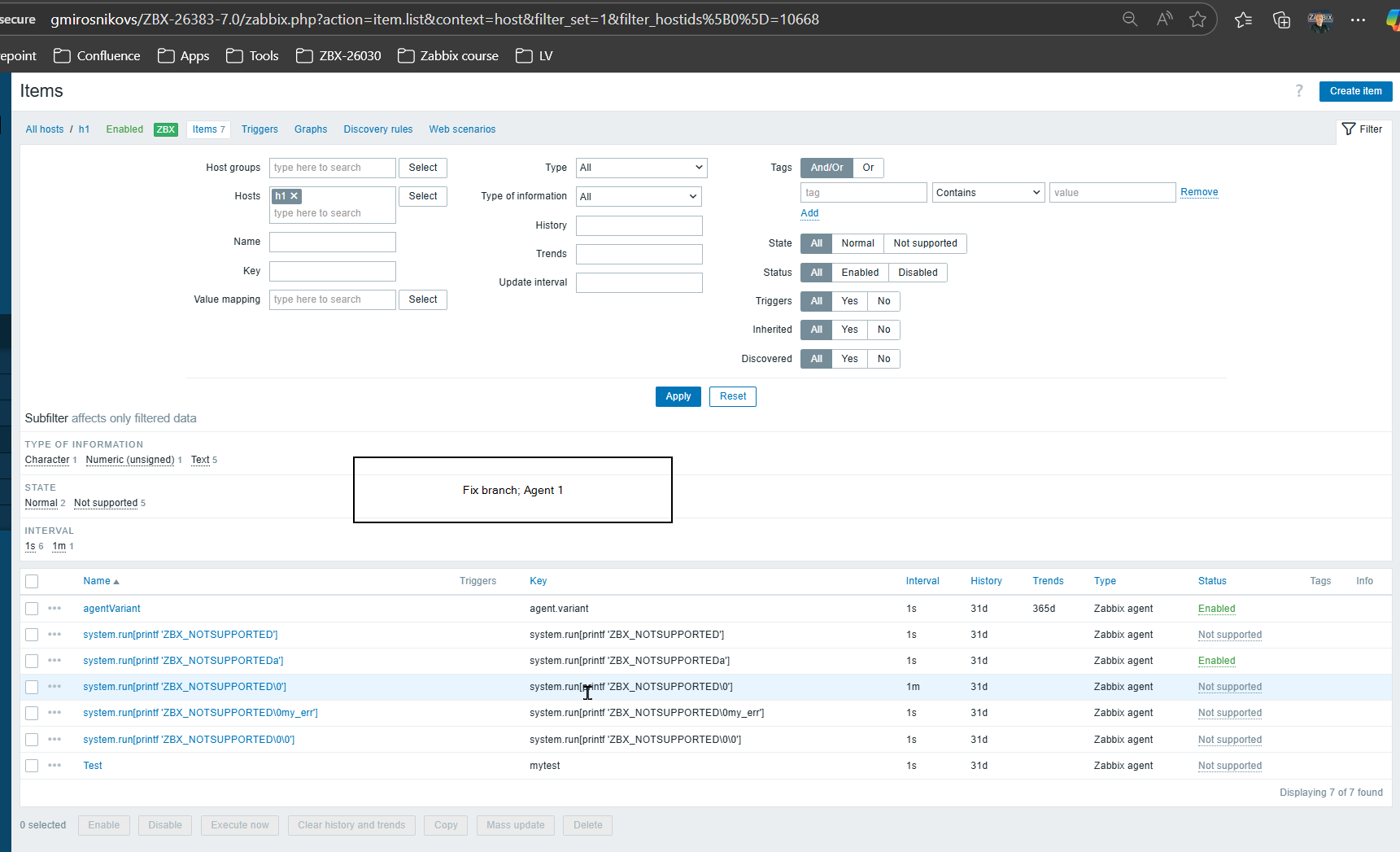Open the help question mark icon

click(x=1299, y=91)
